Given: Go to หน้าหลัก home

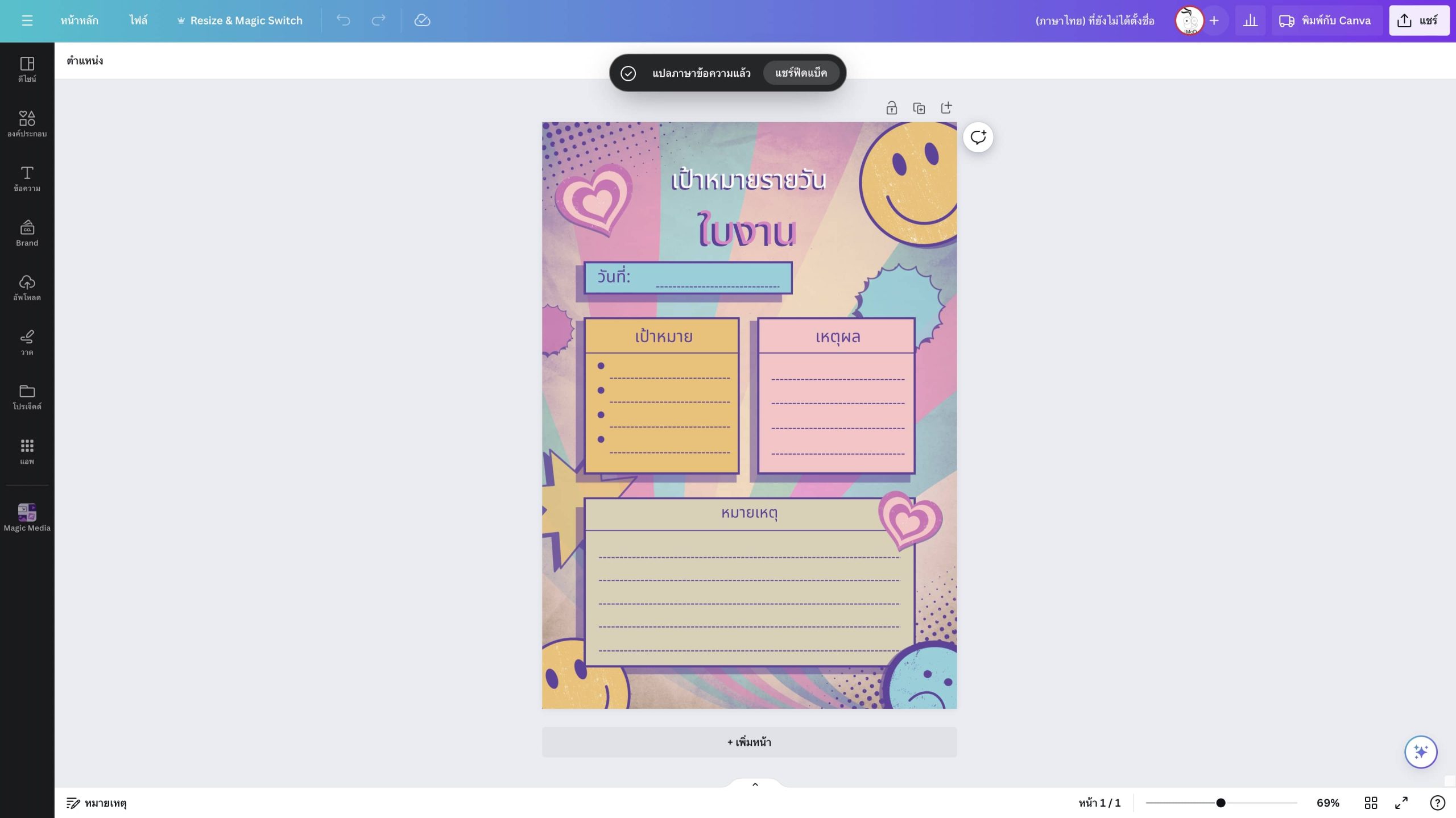Looking at the screenshot, I should click(x=79, y=20).
